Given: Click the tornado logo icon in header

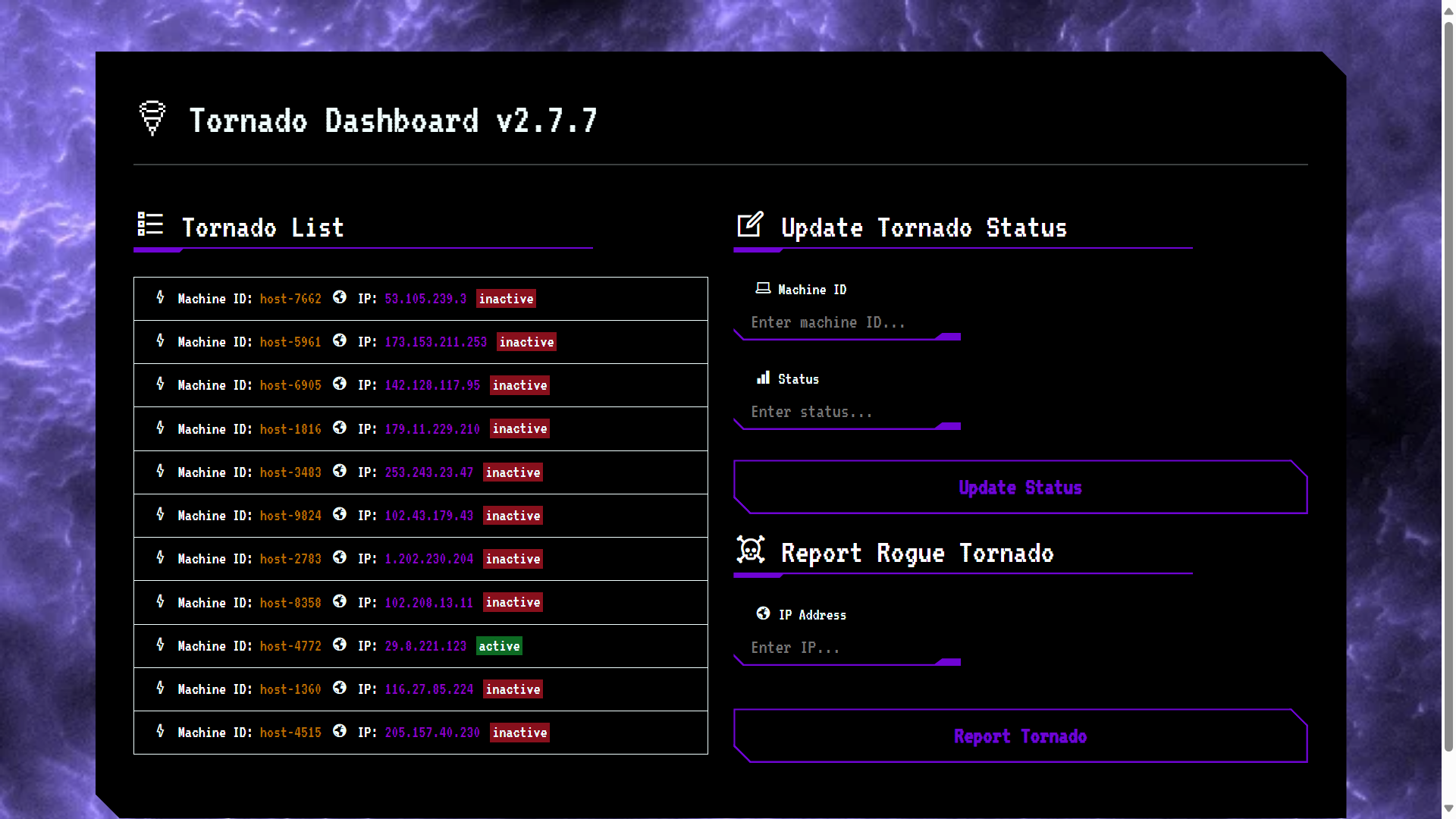Looking at the screenshot, I should pyautogui.click(x=152, y=118).
